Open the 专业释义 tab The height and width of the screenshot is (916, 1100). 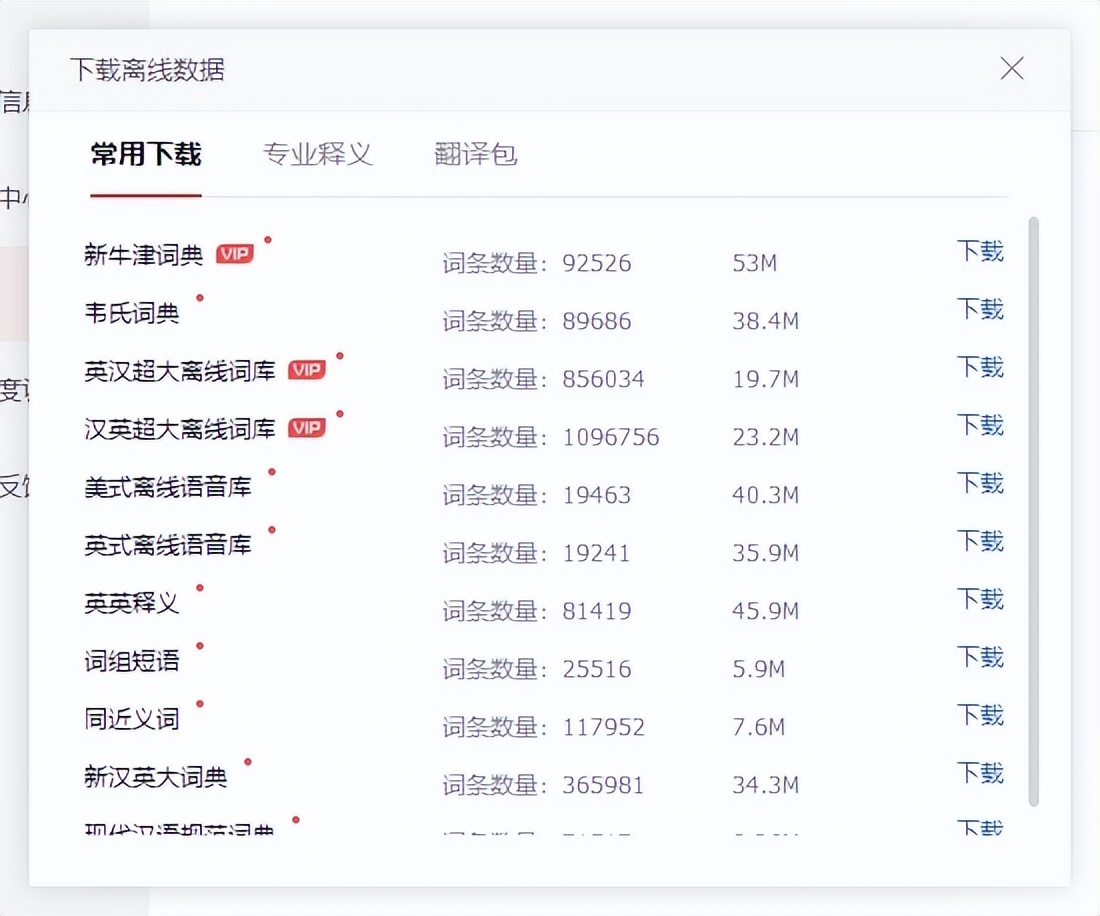pos(317,154)
